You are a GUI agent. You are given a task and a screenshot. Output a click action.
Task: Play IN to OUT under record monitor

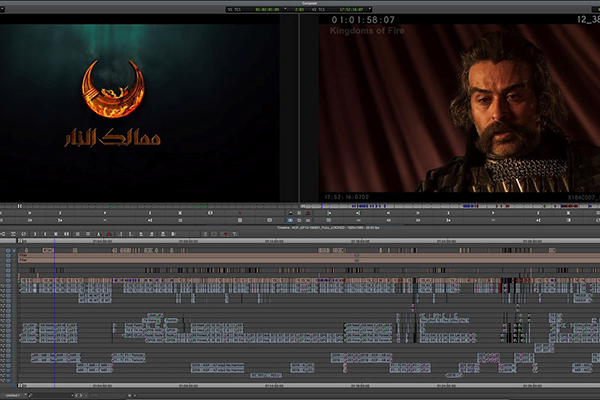tap(493, 220)
